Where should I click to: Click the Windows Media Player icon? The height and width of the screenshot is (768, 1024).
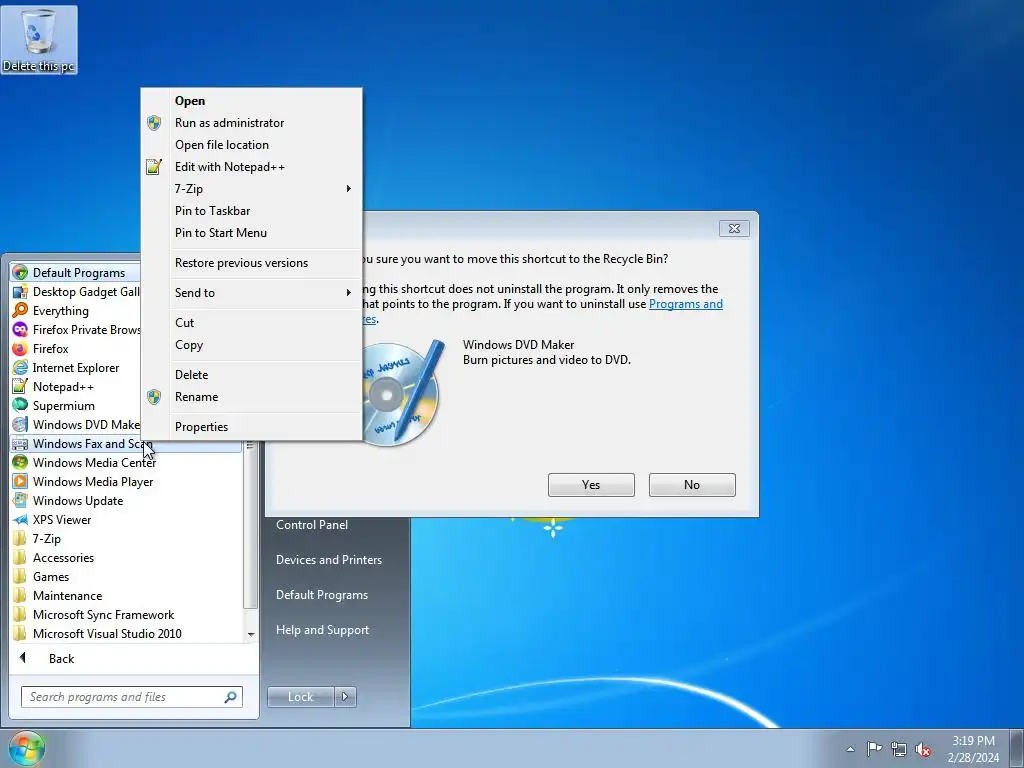pos(20,481)
